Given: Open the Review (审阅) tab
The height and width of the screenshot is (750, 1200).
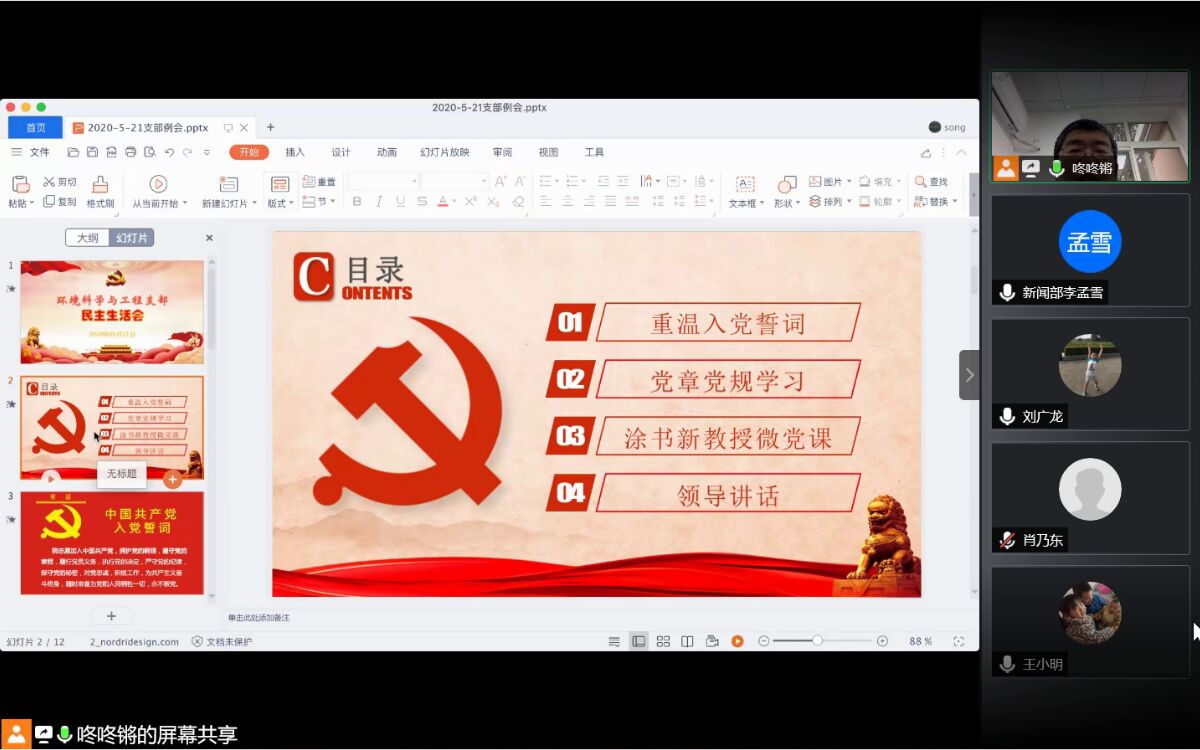Looking at the screenshot, I should [x=502, y=152].
